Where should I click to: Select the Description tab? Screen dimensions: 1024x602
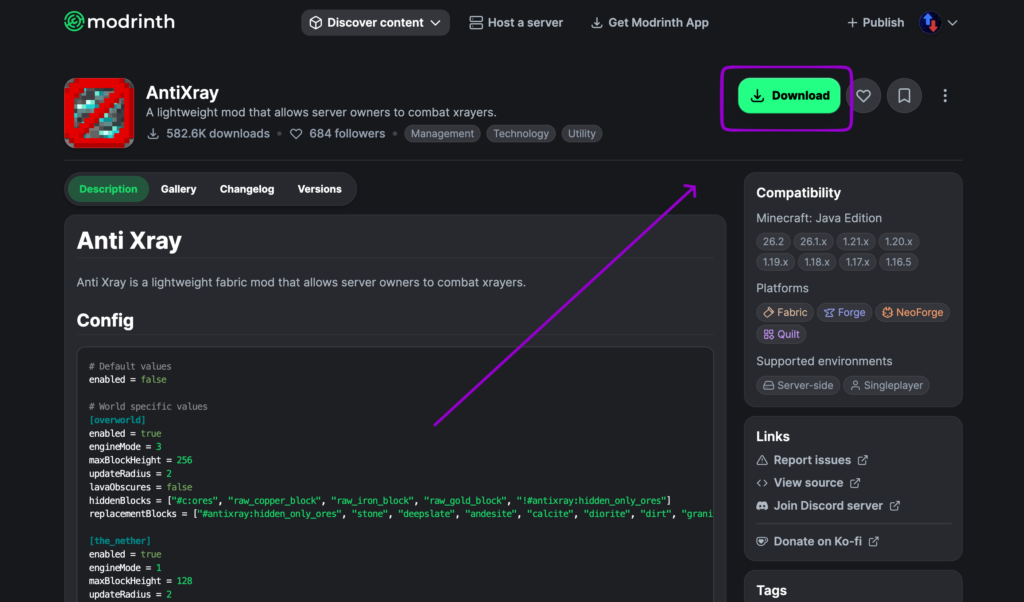tap(108, 189)
